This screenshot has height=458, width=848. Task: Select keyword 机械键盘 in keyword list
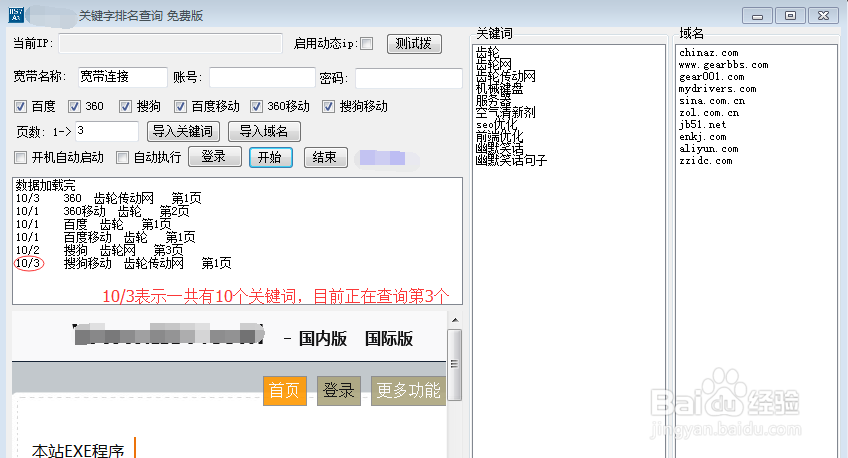(x=500, y=88)
